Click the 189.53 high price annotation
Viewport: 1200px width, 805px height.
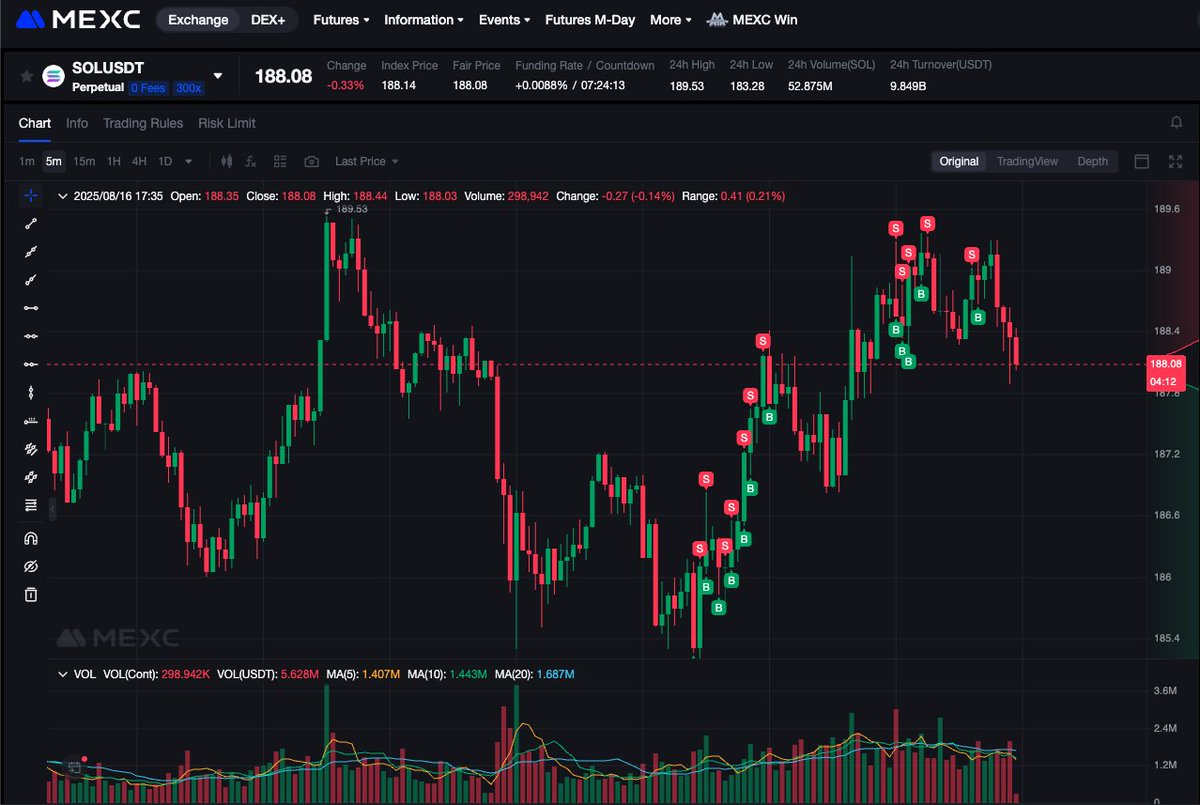coord(352,209)
